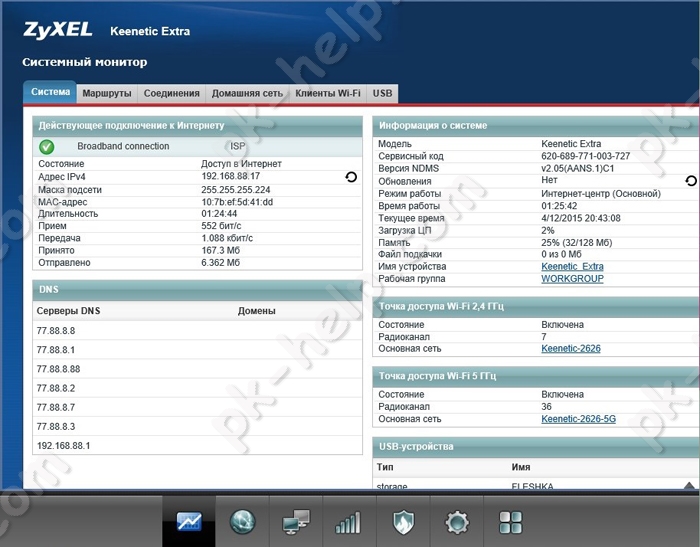Click the MAC address 10:7b:ef:5d:41:dd
The image size is (700, 547).
pos(237,202)
